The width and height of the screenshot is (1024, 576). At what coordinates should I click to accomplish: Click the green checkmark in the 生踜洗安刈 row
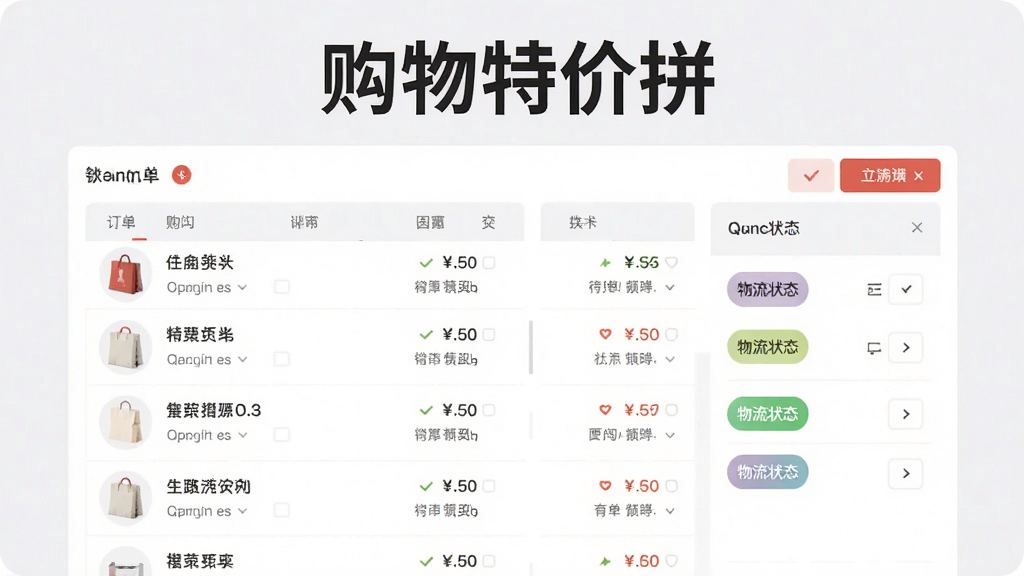(x=426, y=486)
